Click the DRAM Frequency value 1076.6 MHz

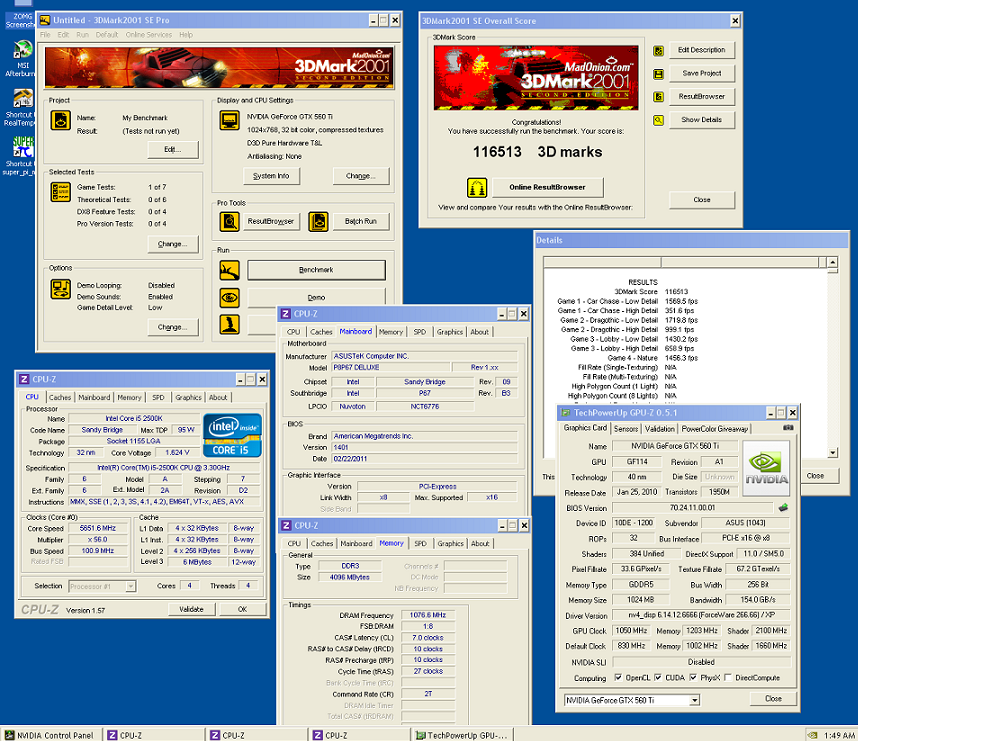[x=428, y=616]
